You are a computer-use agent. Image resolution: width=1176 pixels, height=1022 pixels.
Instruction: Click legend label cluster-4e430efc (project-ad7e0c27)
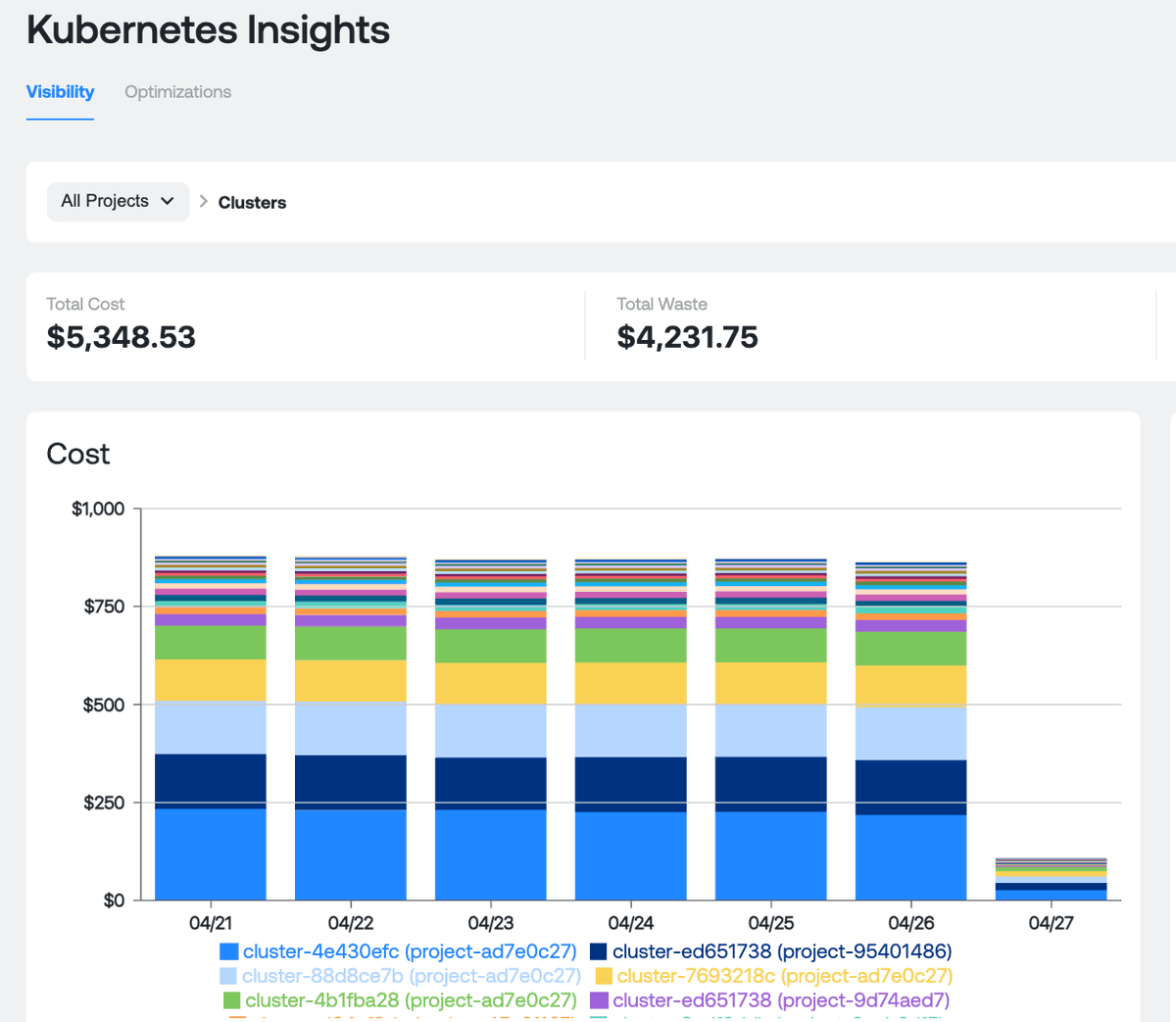[x=410, y=951]
